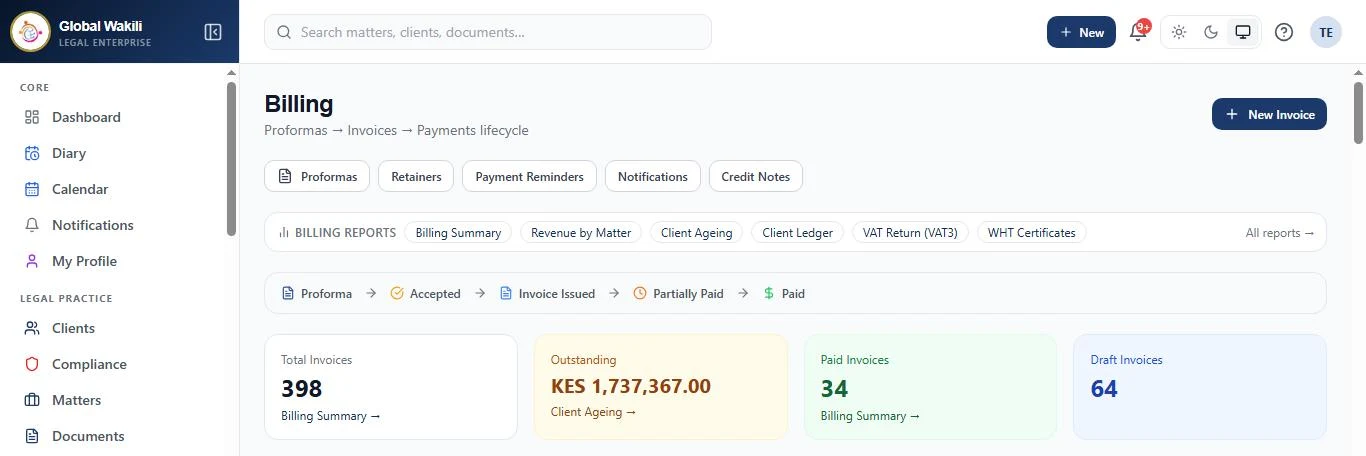View All reports link
1366x456 pixels.
1280,233
